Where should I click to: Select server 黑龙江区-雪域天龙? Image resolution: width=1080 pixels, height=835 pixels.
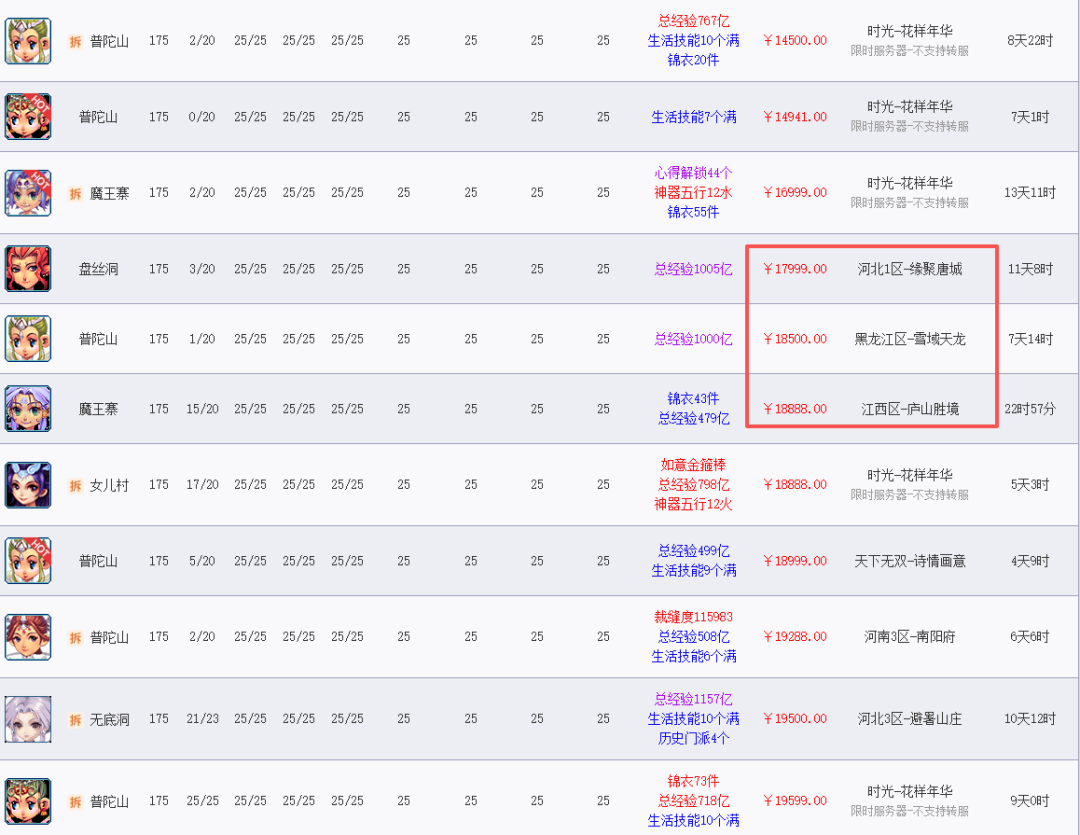tap(909, 339)
